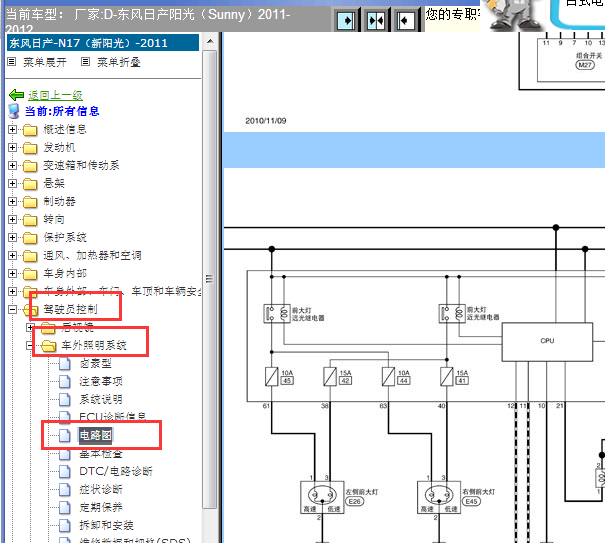Select the 车外照明系统 folder label

94,345
